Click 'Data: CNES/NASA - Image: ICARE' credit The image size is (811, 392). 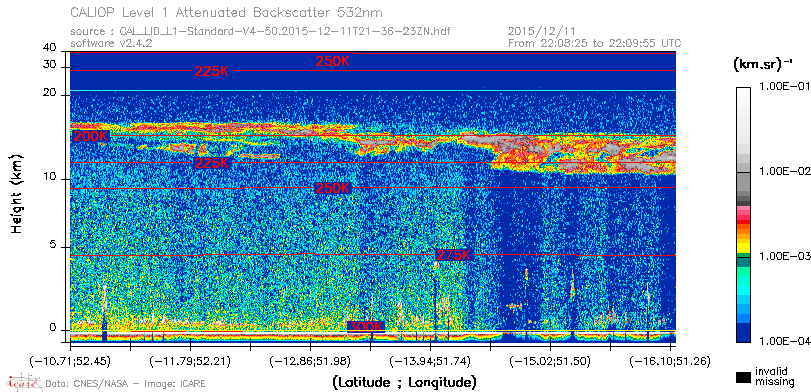click(x=126, y=383)
